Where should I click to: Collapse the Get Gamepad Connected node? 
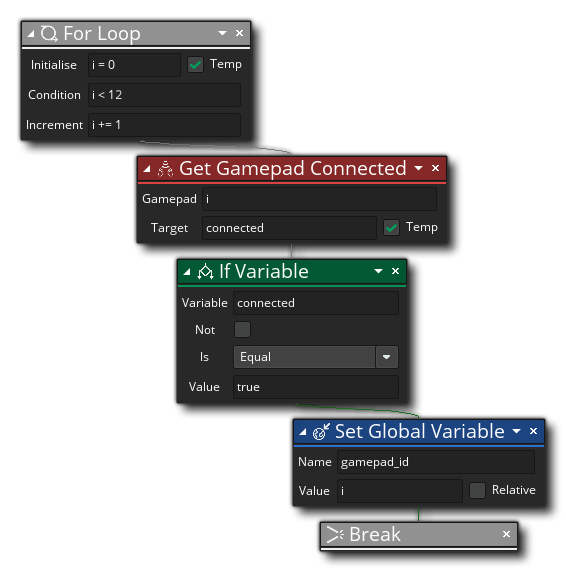click(147, 169)
